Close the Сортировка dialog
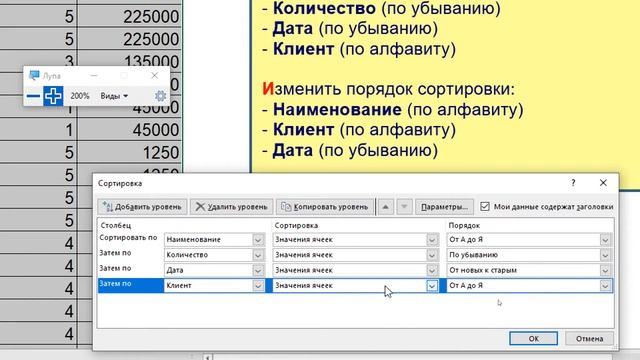 pyautogui.click(x=603, y=183)
